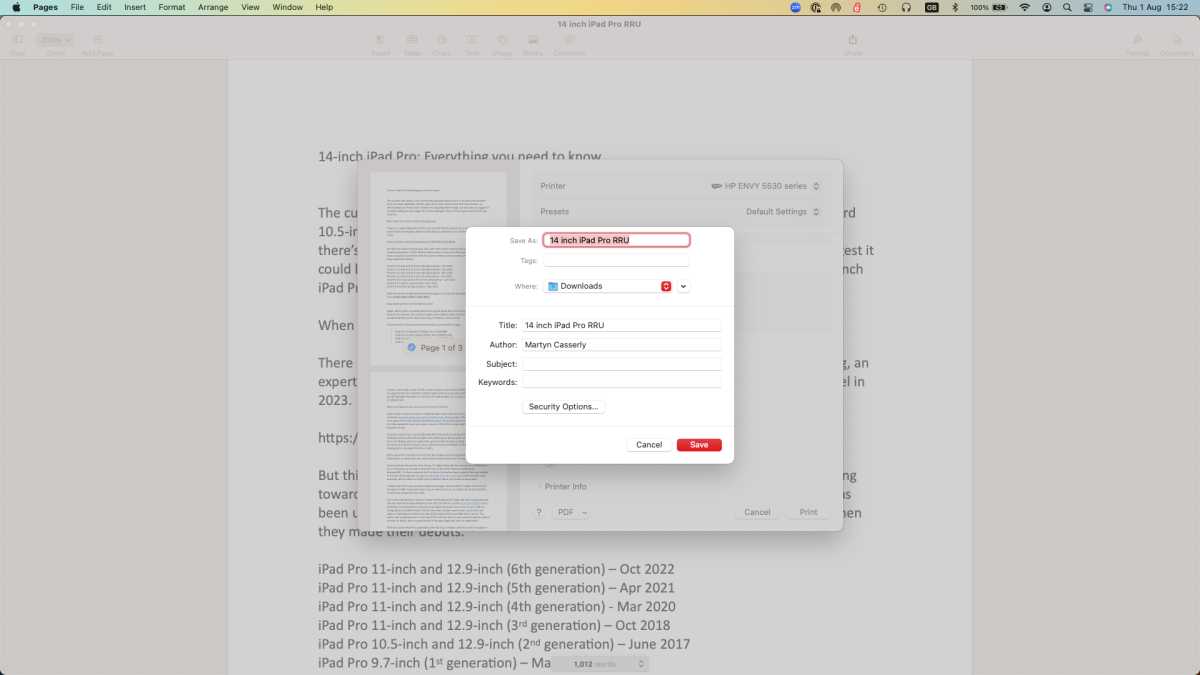Click the Time Machine icon in the menu bar

coord(882,7)
